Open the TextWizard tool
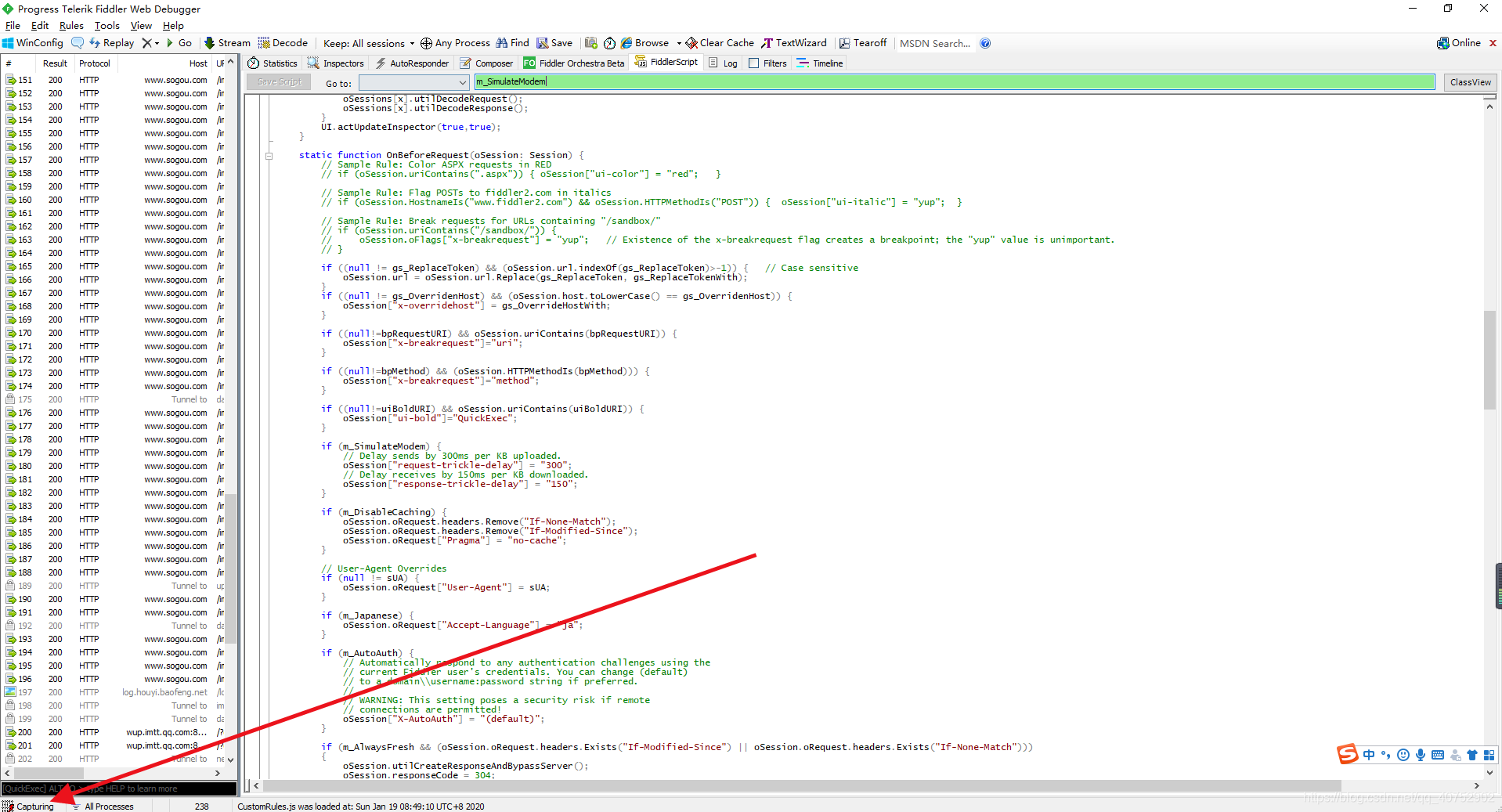The height and width of the screenshot is (812, 1502). pos(794,43)
